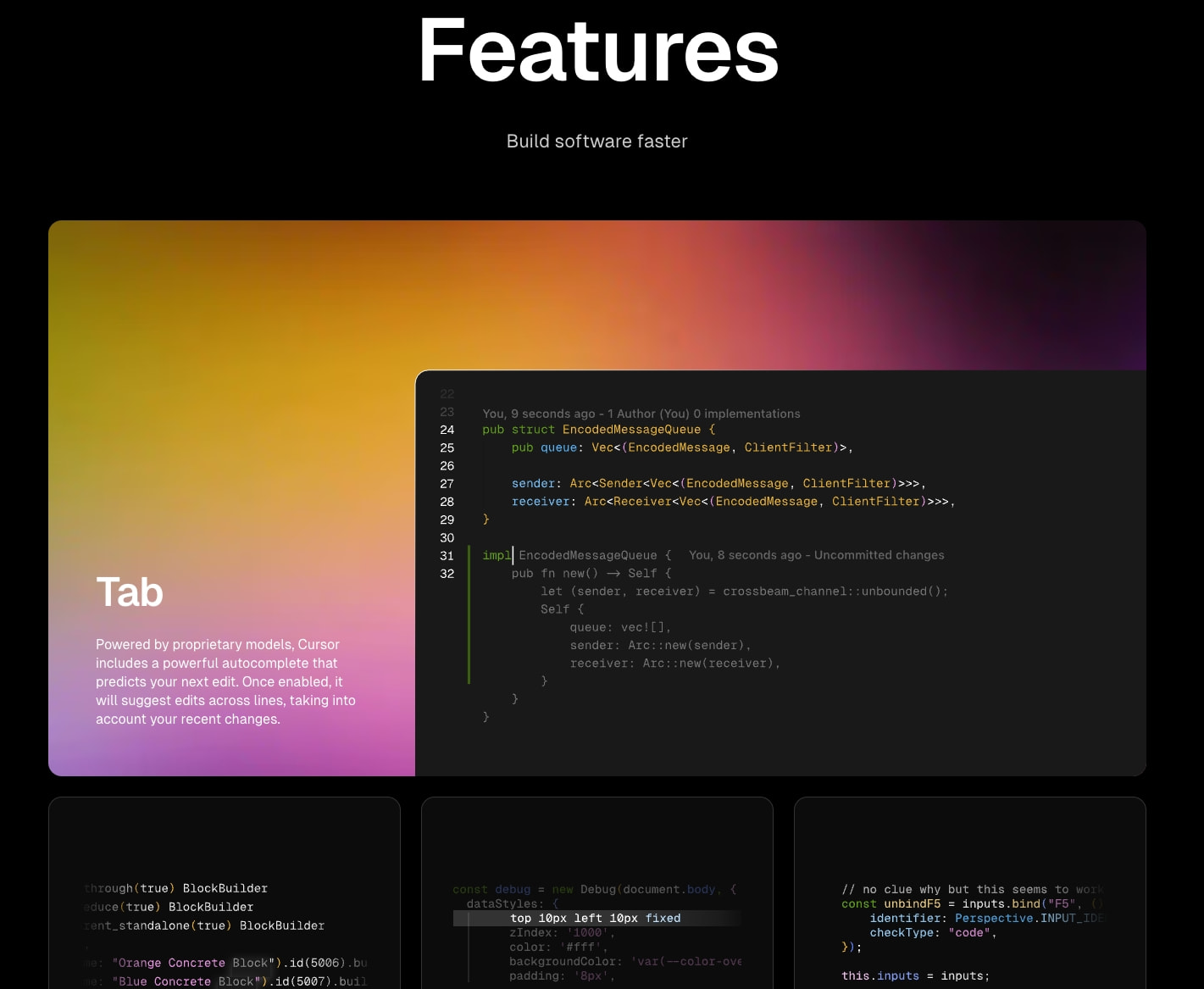The width and height of the screenshot is (1204, 989).
Task: Click the 'receiver: Arc::new(receiver),' suggestion line
Action: click(x=675, y=664)
